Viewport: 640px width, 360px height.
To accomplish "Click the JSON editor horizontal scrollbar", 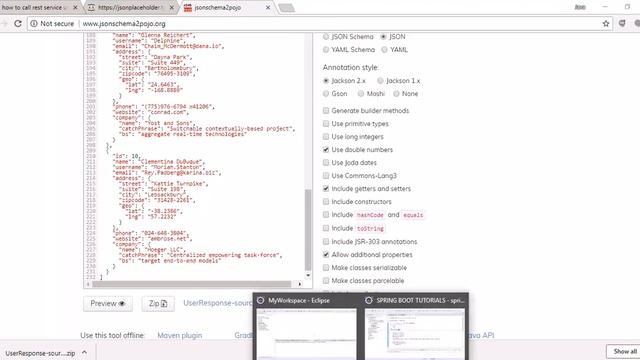I will tap(191, 284).
